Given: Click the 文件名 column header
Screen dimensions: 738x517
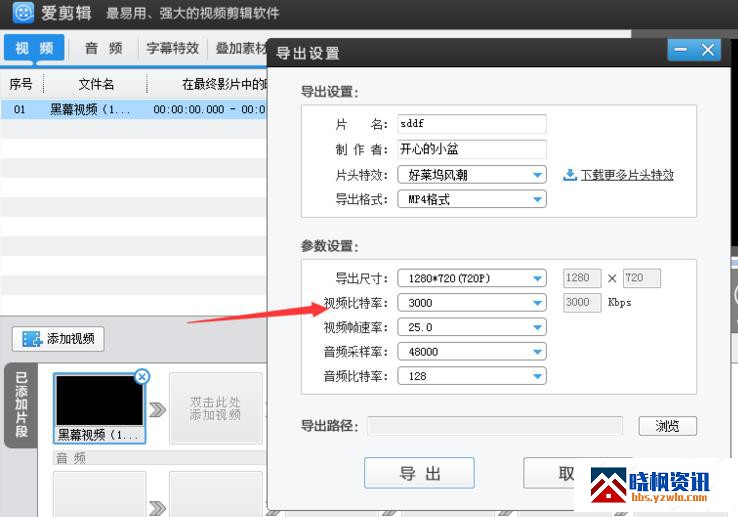Looking at the screenshot, I should coord(96,84).
